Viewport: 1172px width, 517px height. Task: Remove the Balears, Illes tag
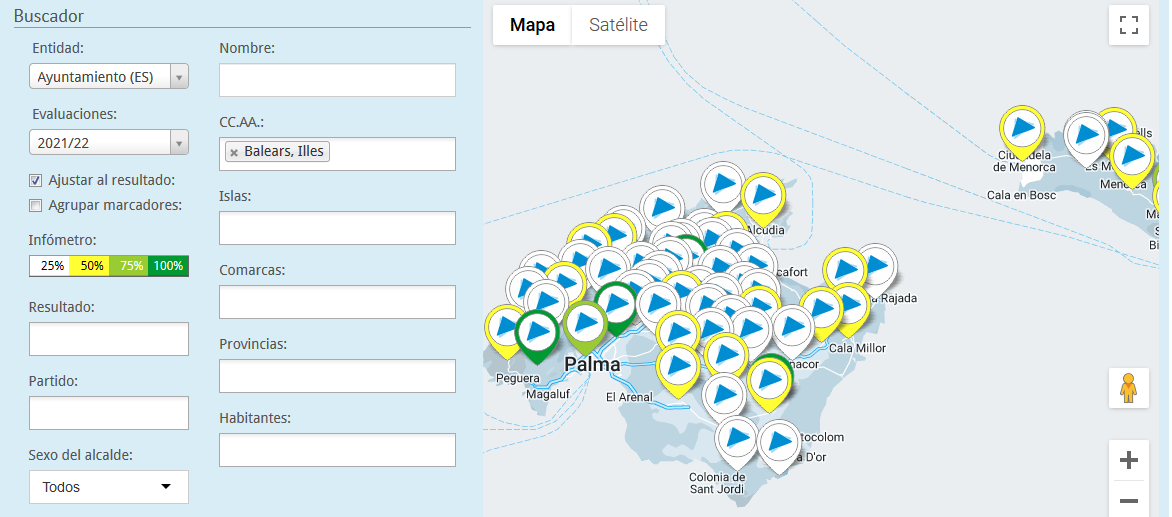(x=234, y=152)
